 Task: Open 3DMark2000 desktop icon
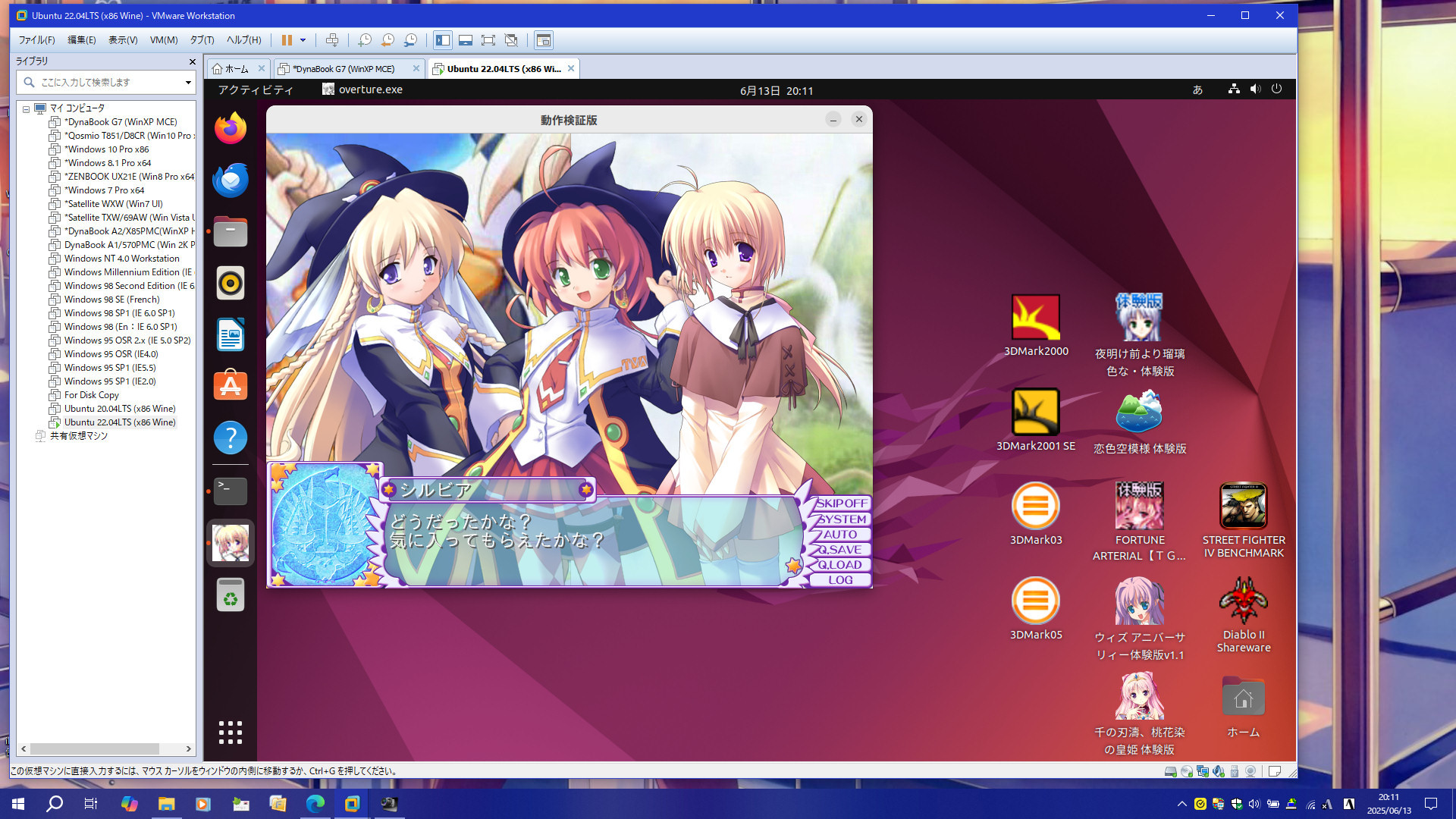(x=1036, y=325)
